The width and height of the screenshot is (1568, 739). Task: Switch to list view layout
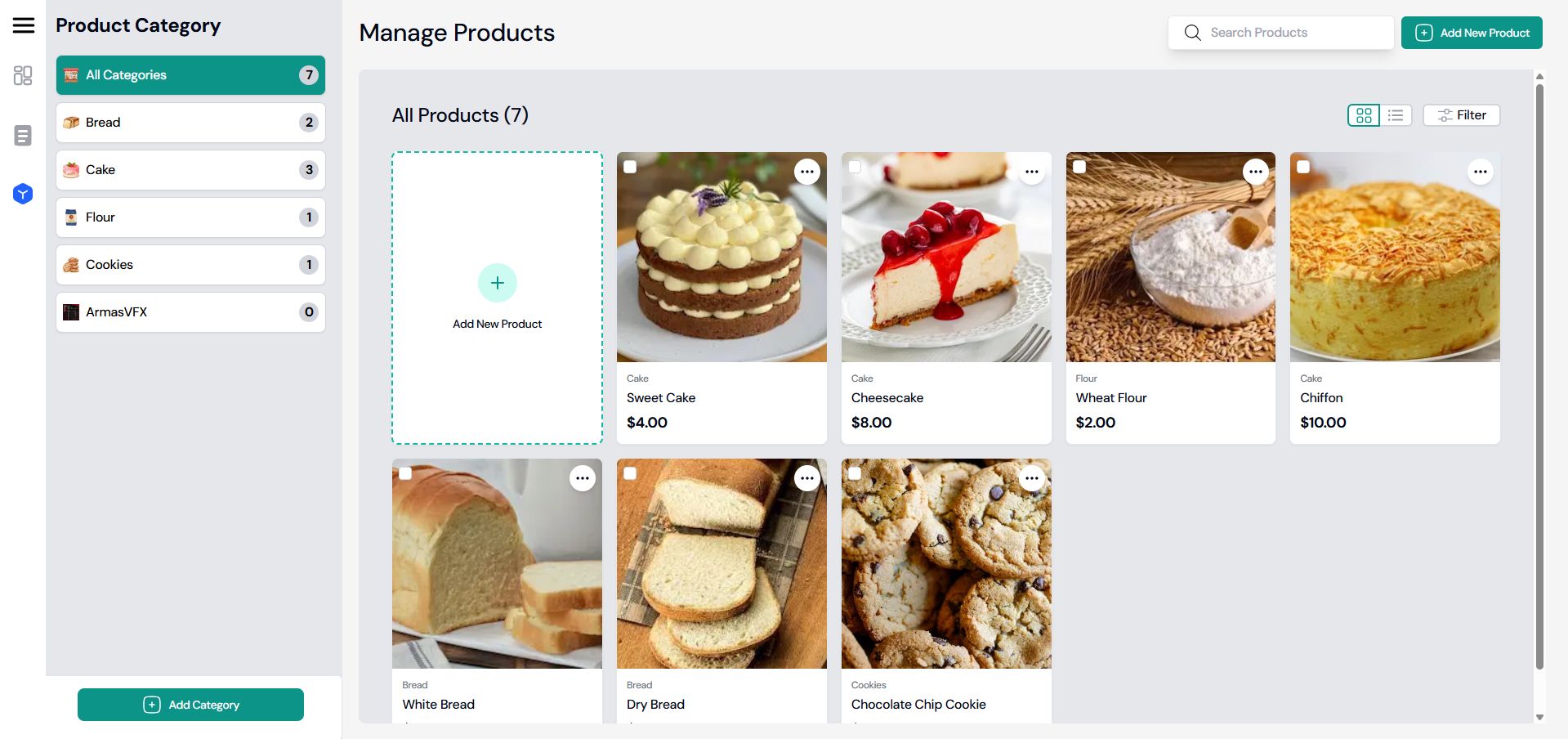coord(1396,115)
